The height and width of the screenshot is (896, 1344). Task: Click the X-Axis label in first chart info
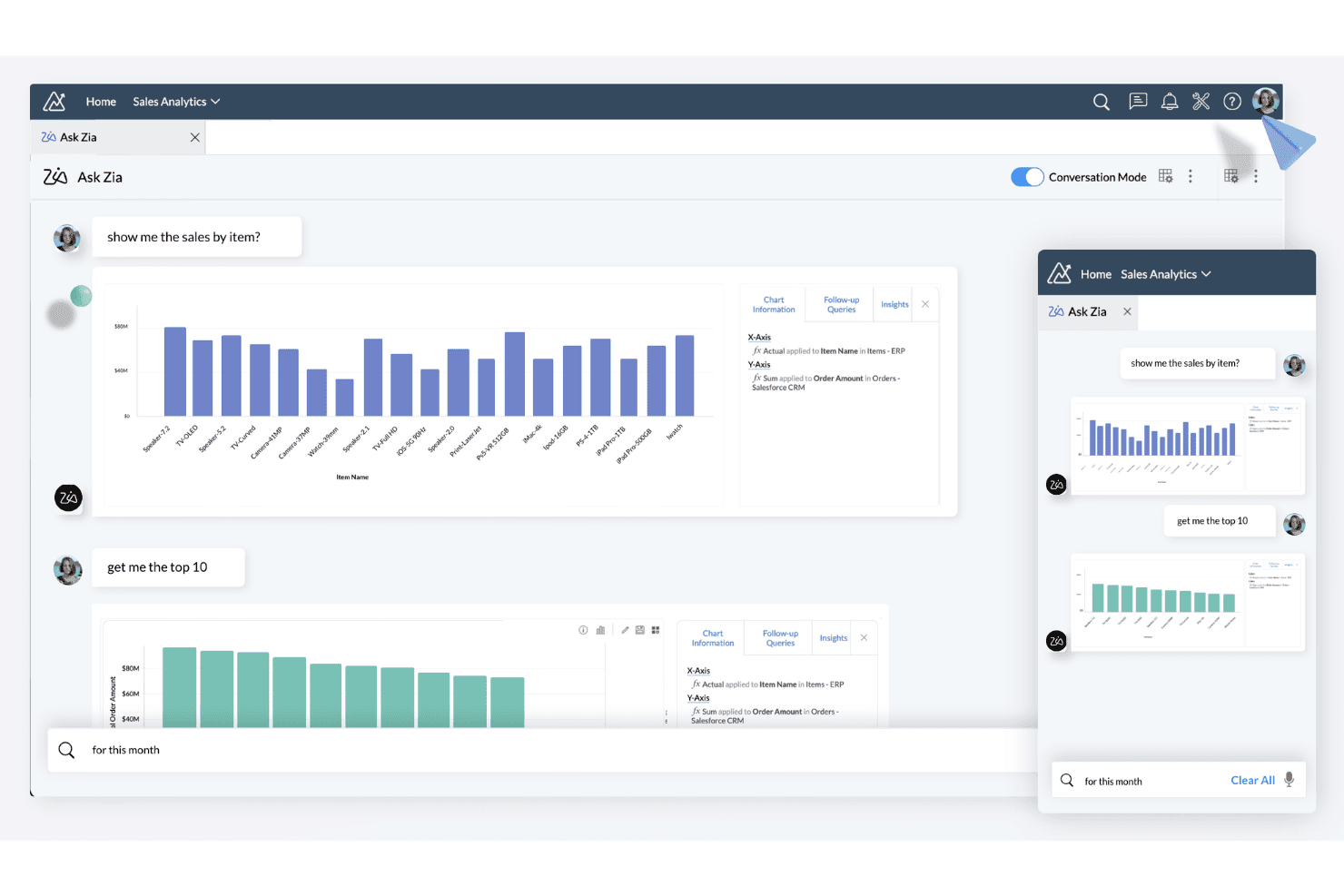pos(759,337)
